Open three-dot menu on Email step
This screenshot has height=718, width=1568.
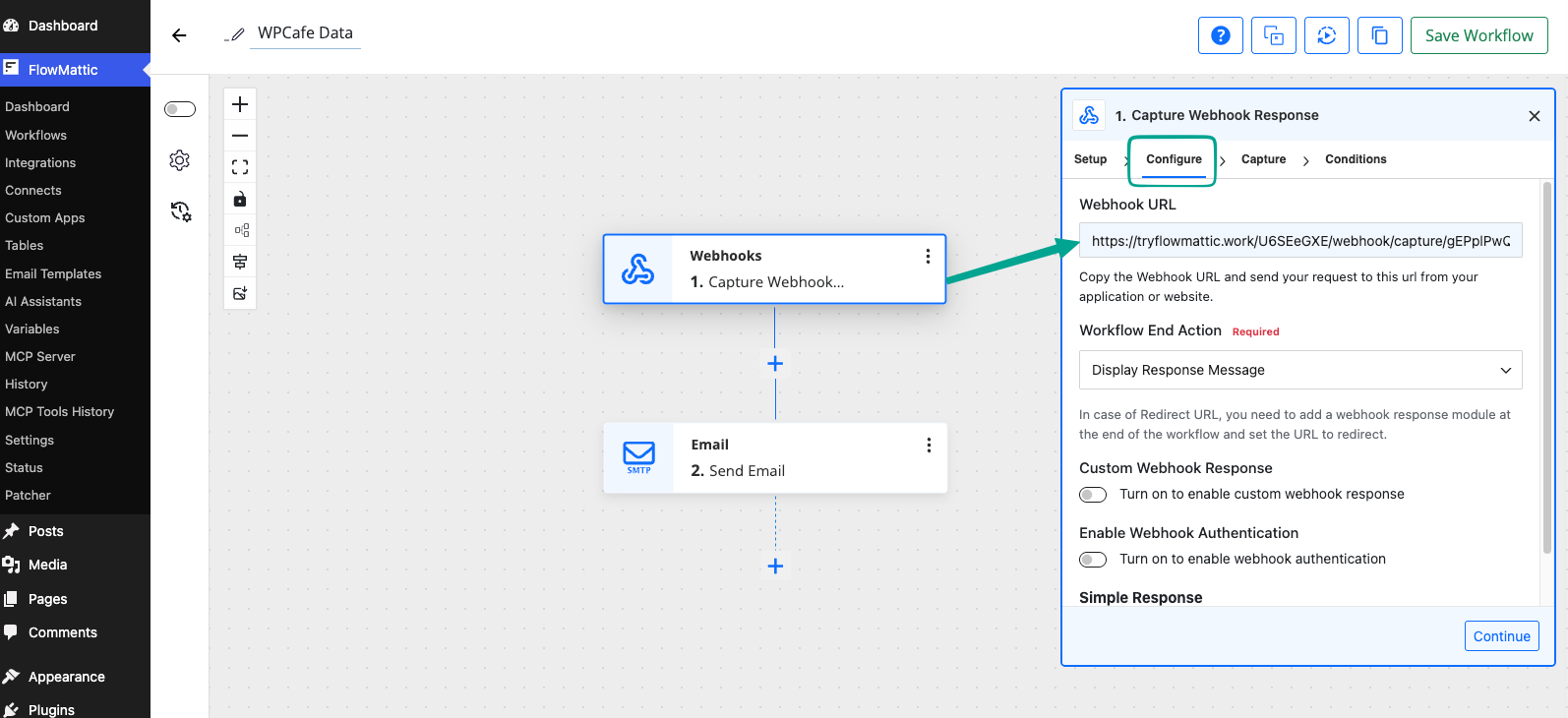click(929, 446)
